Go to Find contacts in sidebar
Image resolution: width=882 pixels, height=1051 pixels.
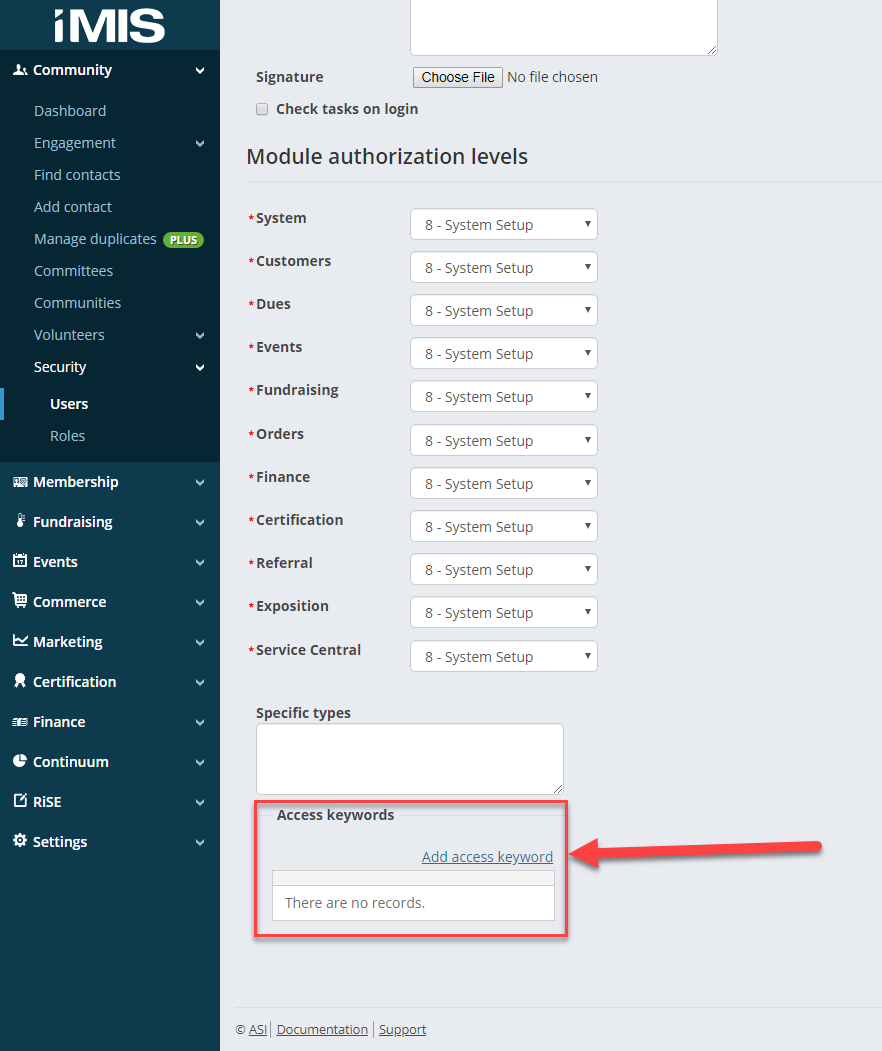pyautogui.click(x=77, y=175)
